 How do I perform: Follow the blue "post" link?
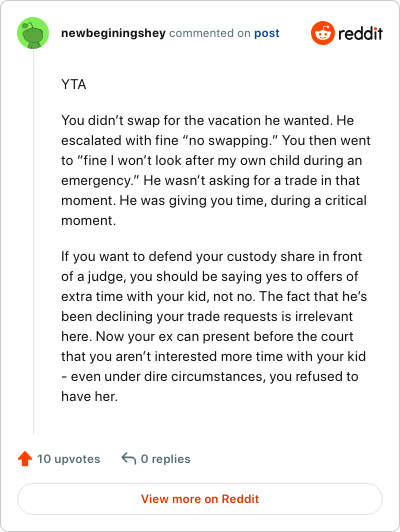[267, 33]
